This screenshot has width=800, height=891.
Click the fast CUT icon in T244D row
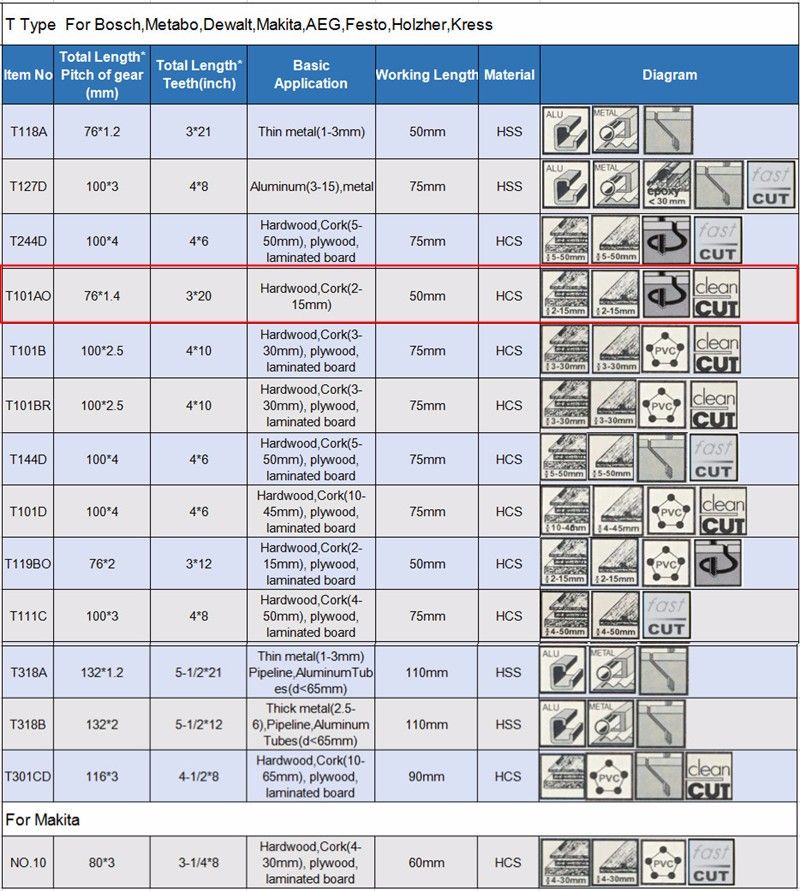coord(717,240)
